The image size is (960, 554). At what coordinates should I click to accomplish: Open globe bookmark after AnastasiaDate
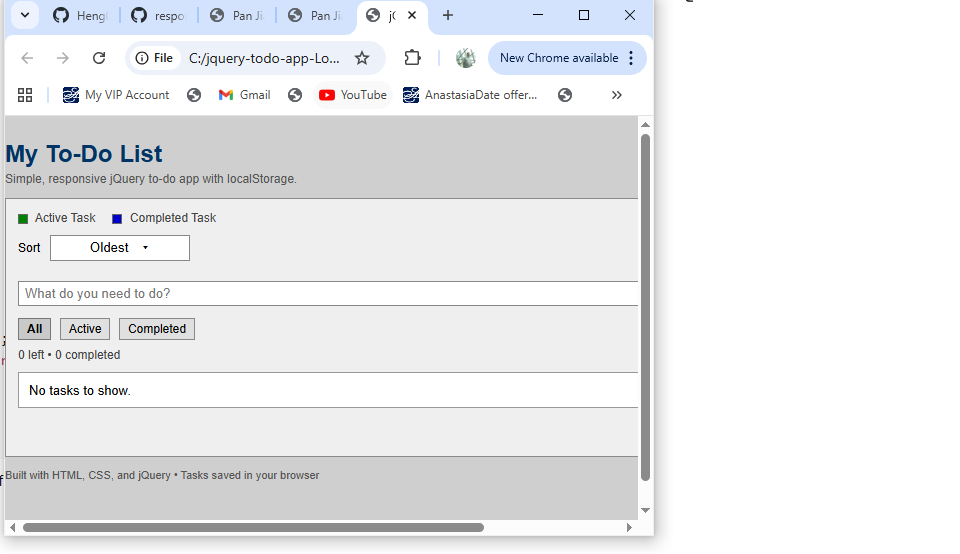565,95
